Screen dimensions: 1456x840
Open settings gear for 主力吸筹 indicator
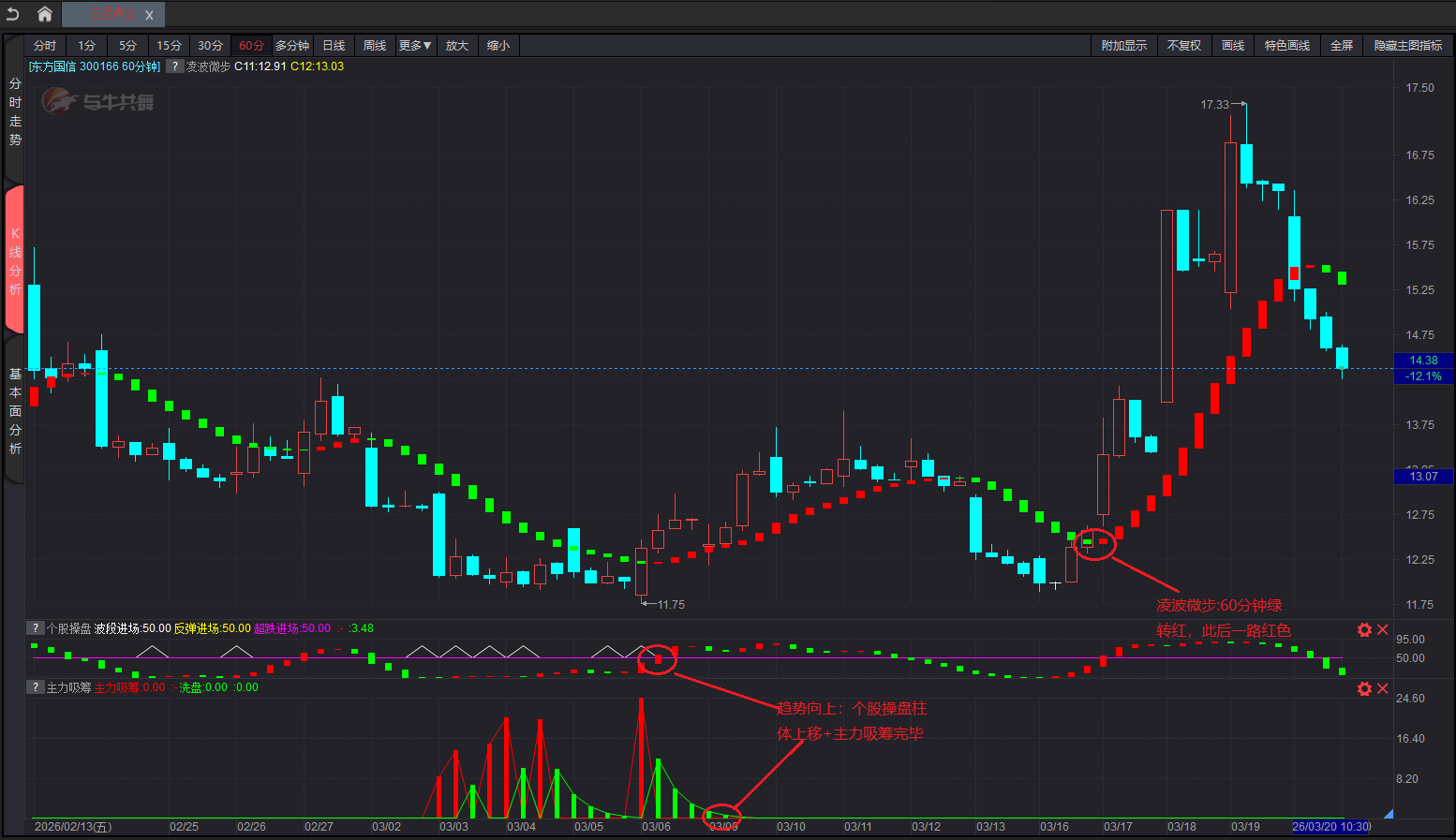click(1364, 689)
